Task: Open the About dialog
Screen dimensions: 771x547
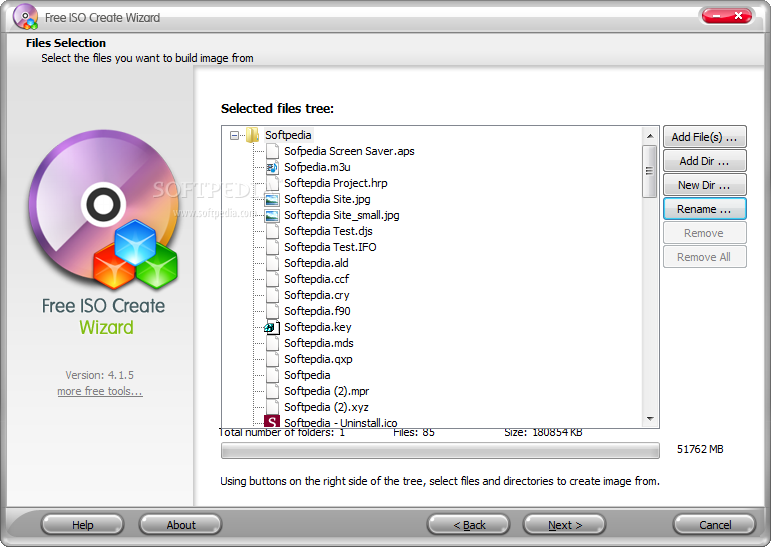Action: (x=181, y=525)
